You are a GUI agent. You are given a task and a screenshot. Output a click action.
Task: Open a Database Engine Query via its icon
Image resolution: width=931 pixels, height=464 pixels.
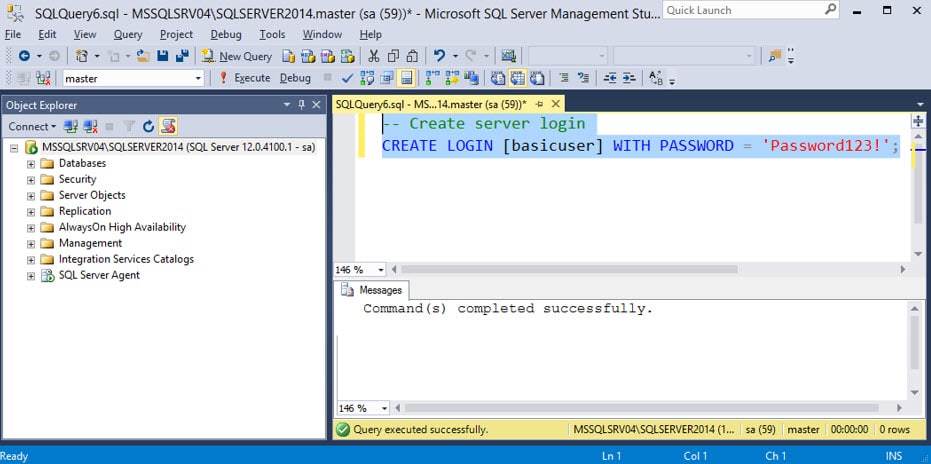[289, 56]
